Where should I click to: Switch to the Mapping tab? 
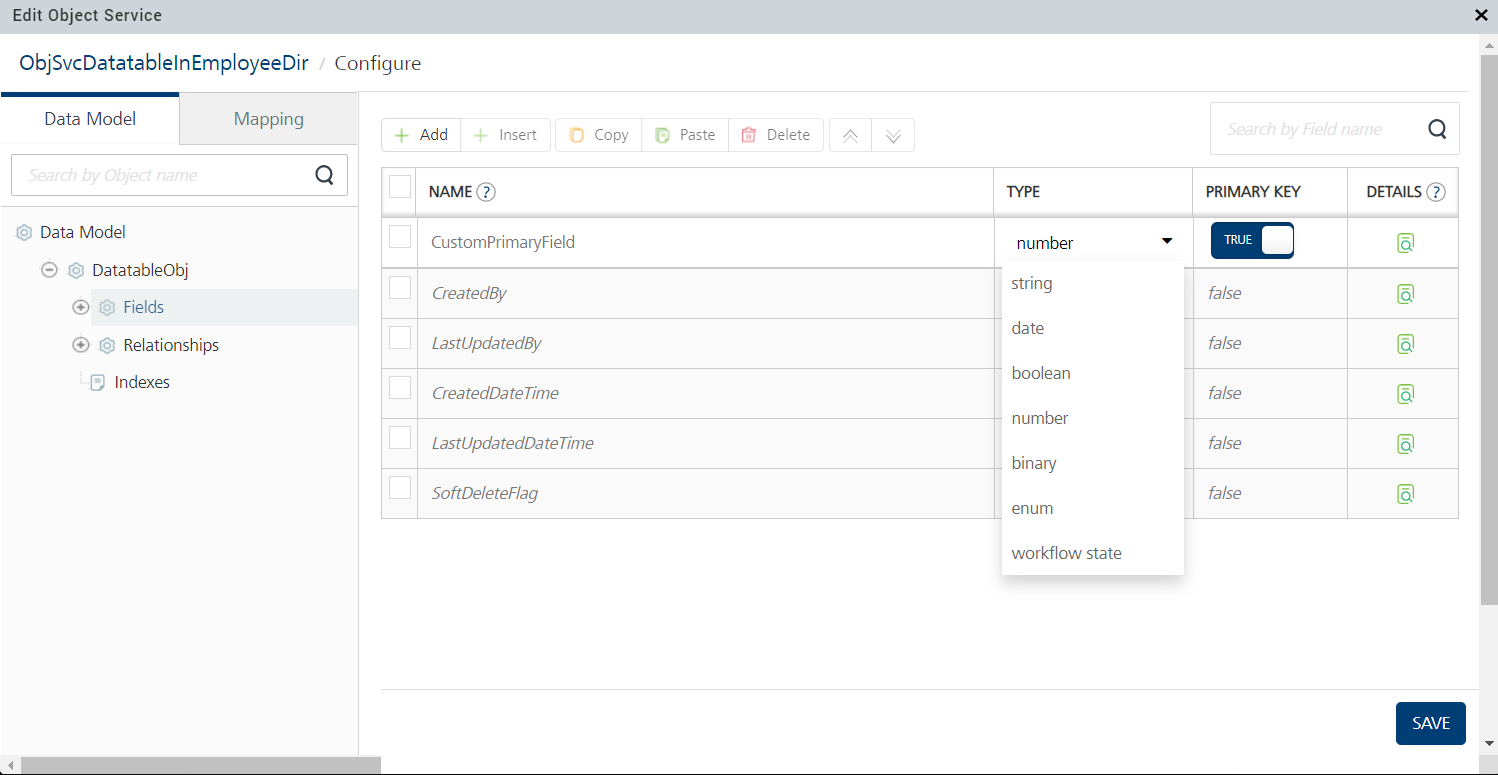click(x=268, y=119)
